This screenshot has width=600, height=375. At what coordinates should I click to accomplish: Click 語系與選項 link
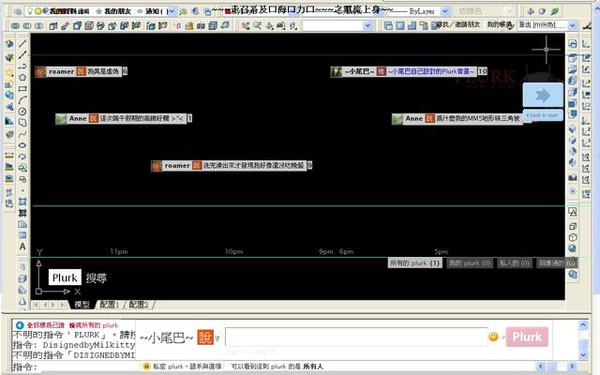[x=204, y=366]
